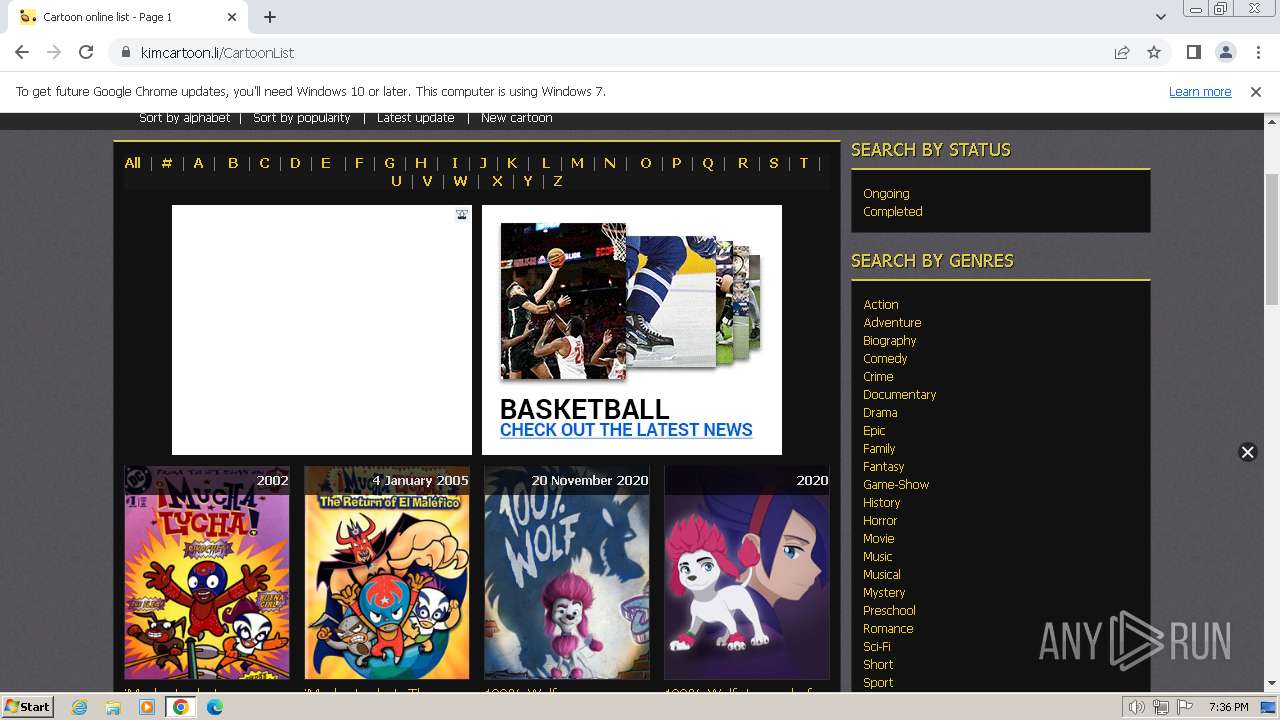The image size is (1280, 720).
Task: Browse the Horror genre
Action: pos(880,521)
